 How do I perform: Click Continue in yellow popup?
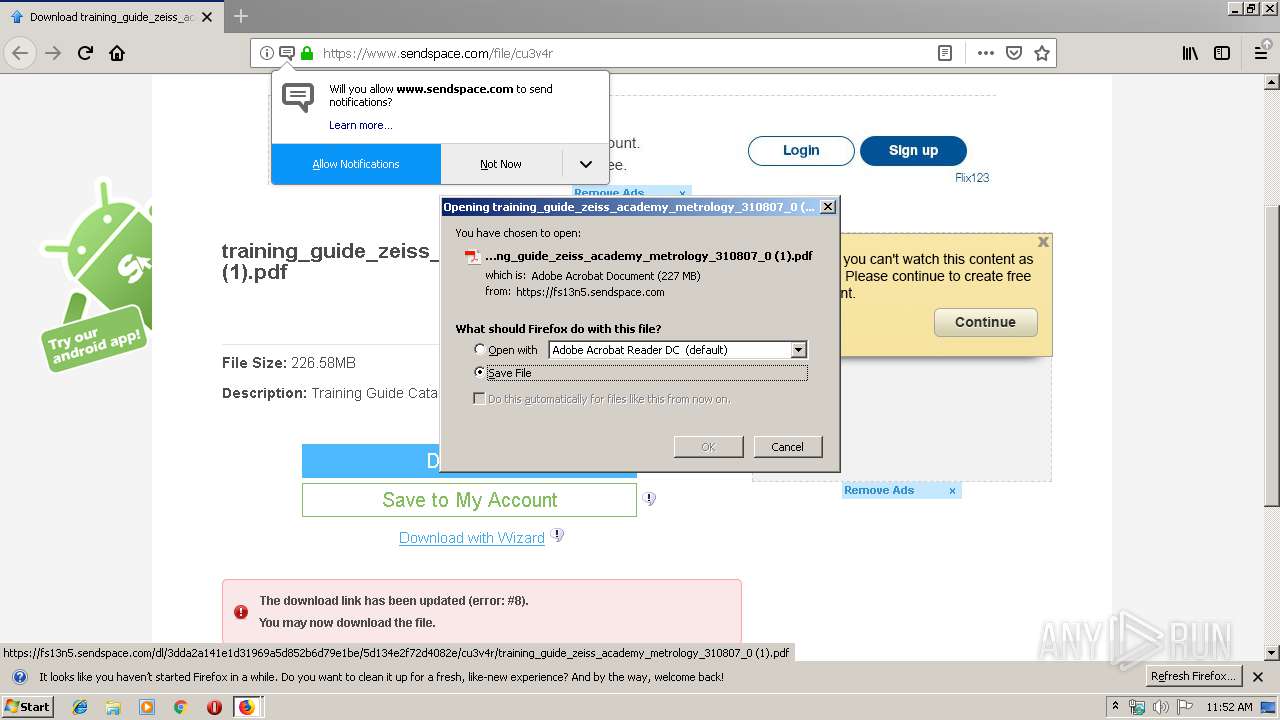coord(985,322)
